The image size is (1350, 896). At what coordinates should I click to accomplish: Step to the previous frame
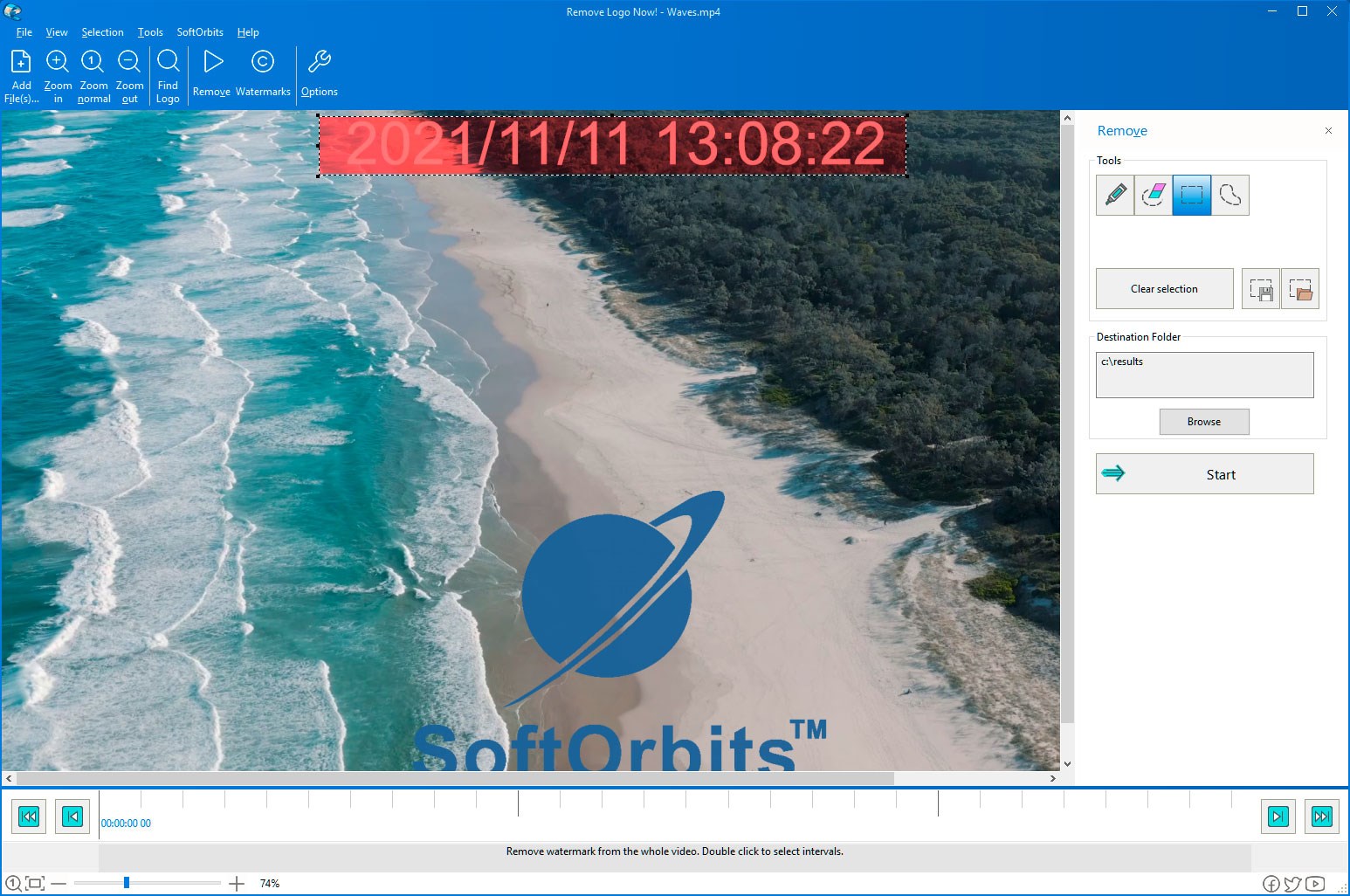pyautogui.click(x=72, y=817)
